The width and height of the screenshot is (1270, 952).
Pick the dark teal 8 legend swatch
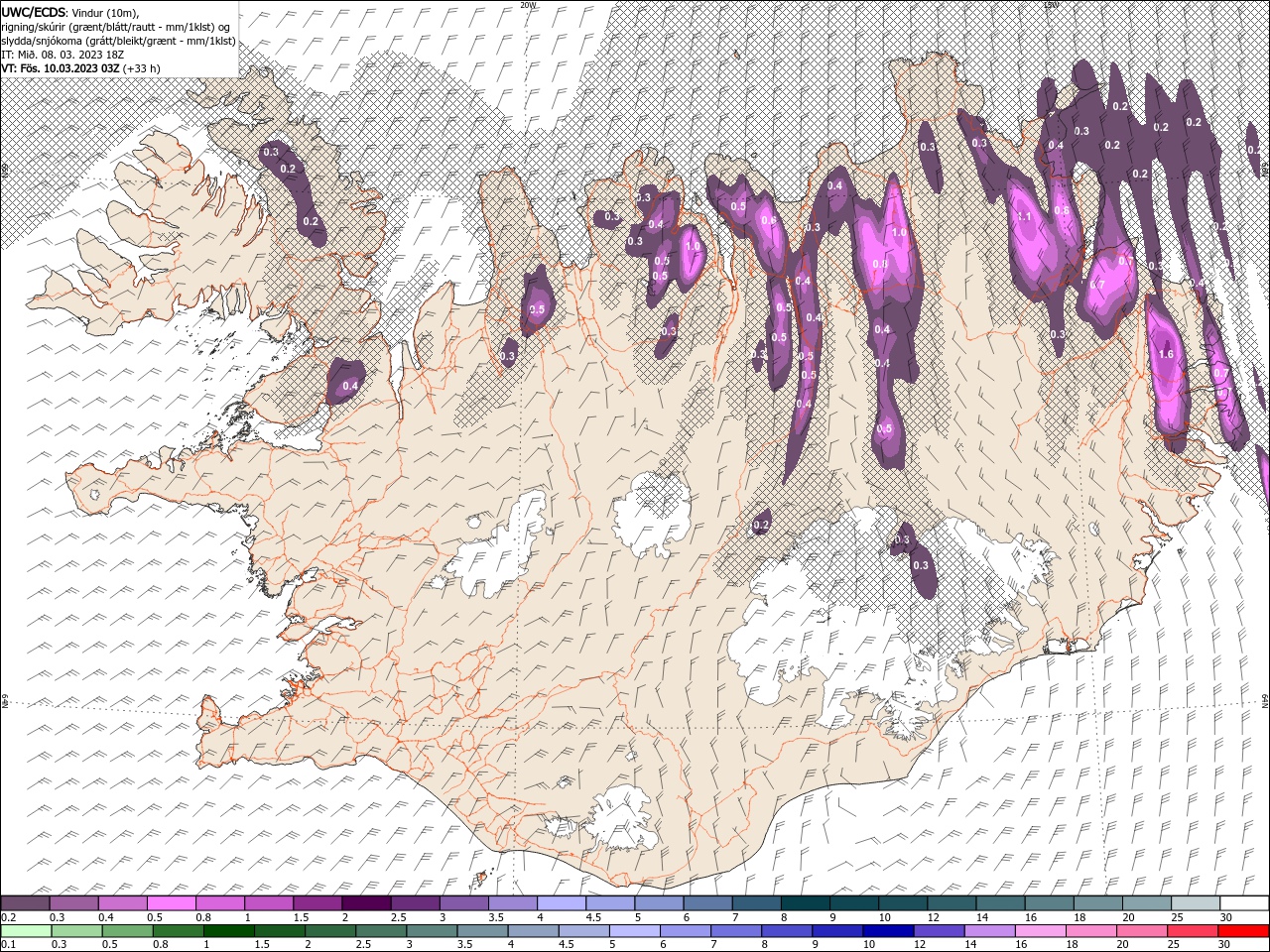(x=805, y=903)
